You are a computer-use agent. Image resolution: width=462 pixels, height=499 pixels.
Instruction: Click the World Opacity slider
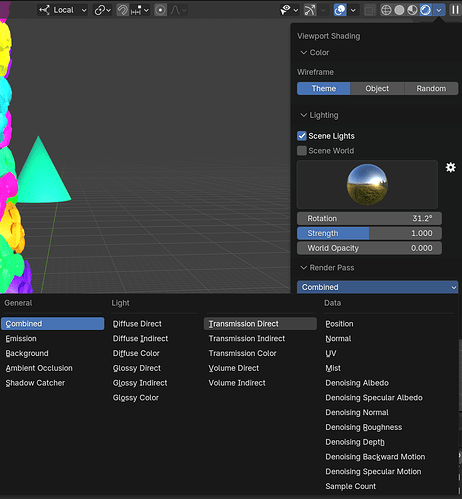click(369, 248)
